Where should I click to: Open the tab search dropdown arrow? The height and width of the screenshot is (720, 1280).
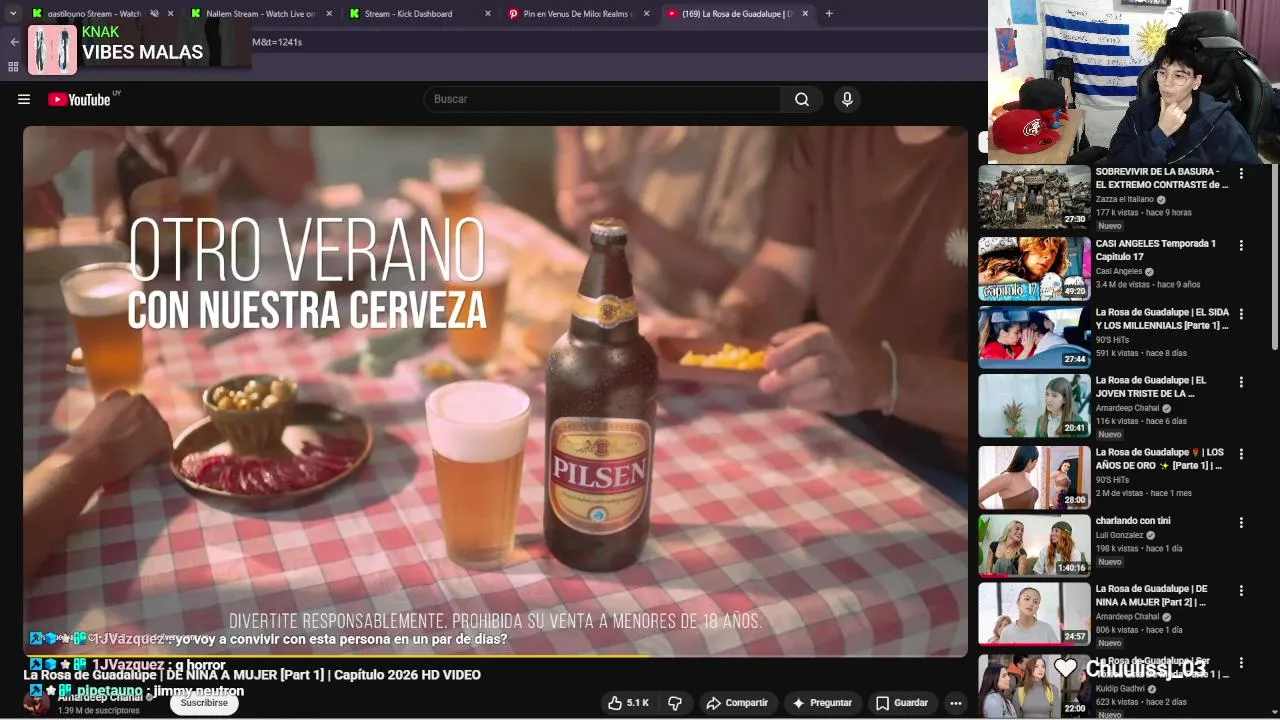click(13, 14)
